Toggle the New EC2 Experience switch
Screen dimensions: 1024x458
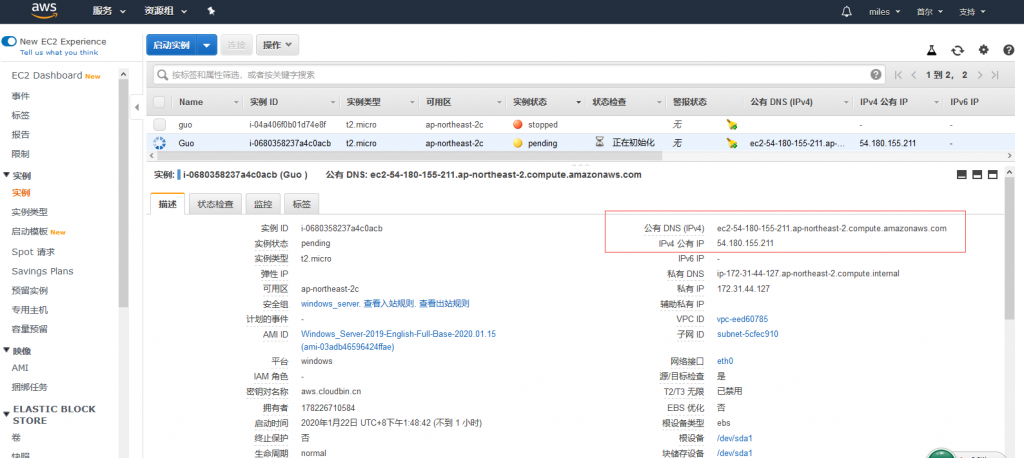(x=9, y=41)
